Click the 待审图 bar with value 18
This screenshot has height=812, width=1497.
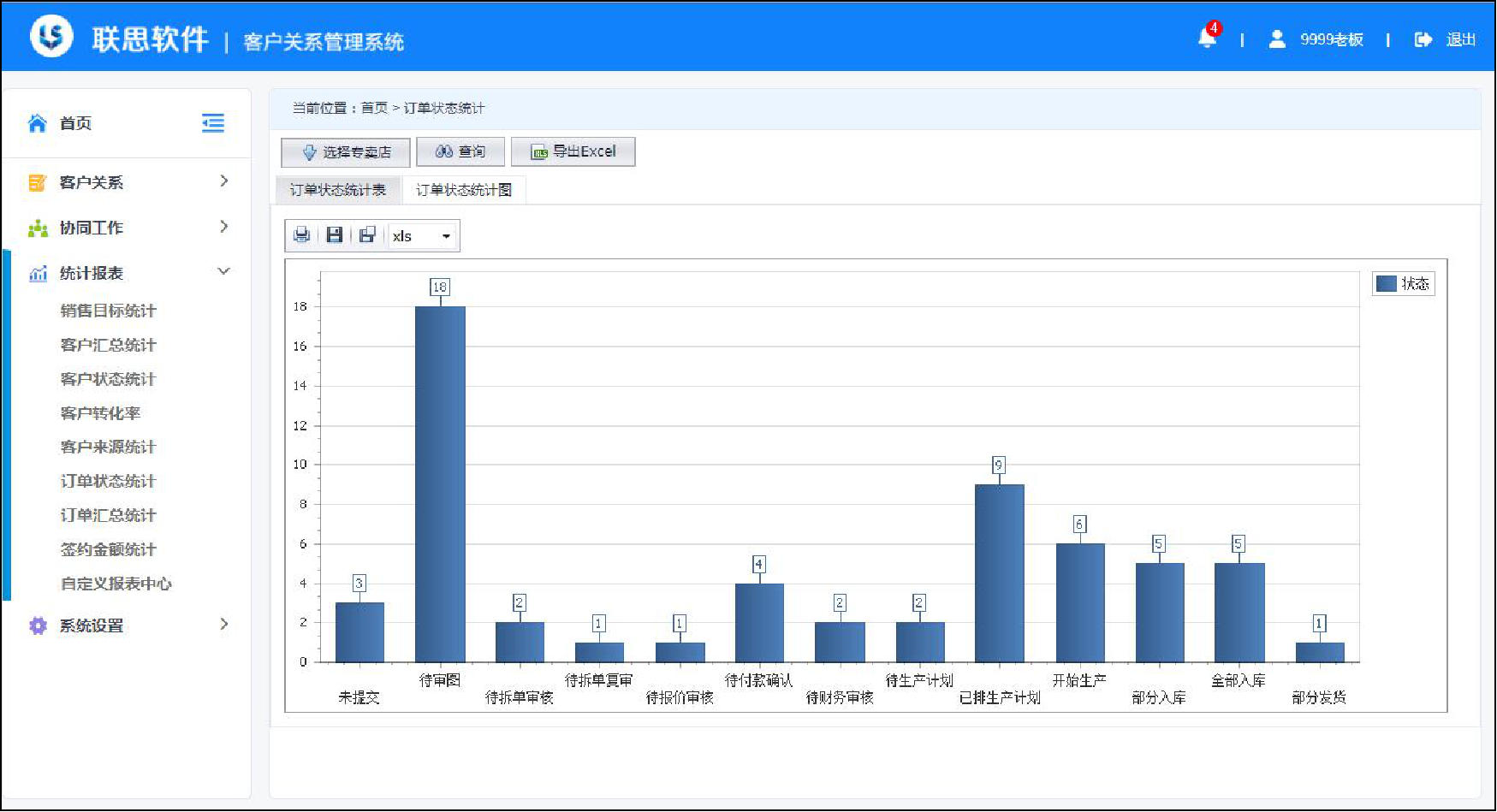[440, 484]
